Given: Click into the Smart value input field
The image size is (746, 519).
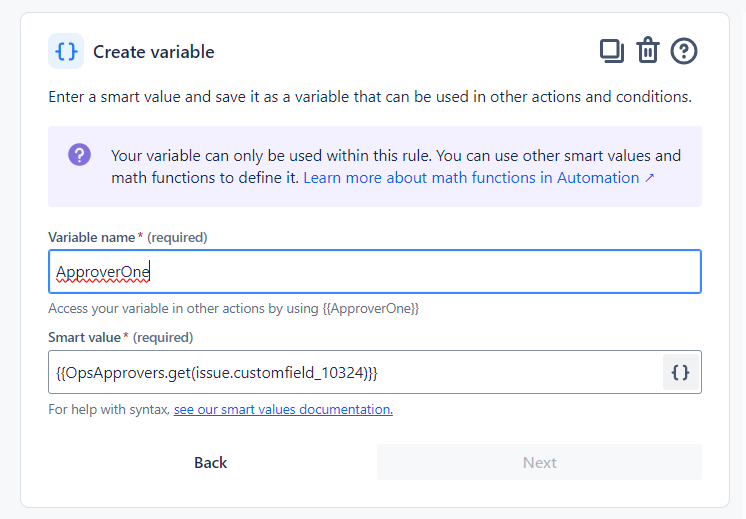Looking at the screenshot, I should [x=355, y=372].
